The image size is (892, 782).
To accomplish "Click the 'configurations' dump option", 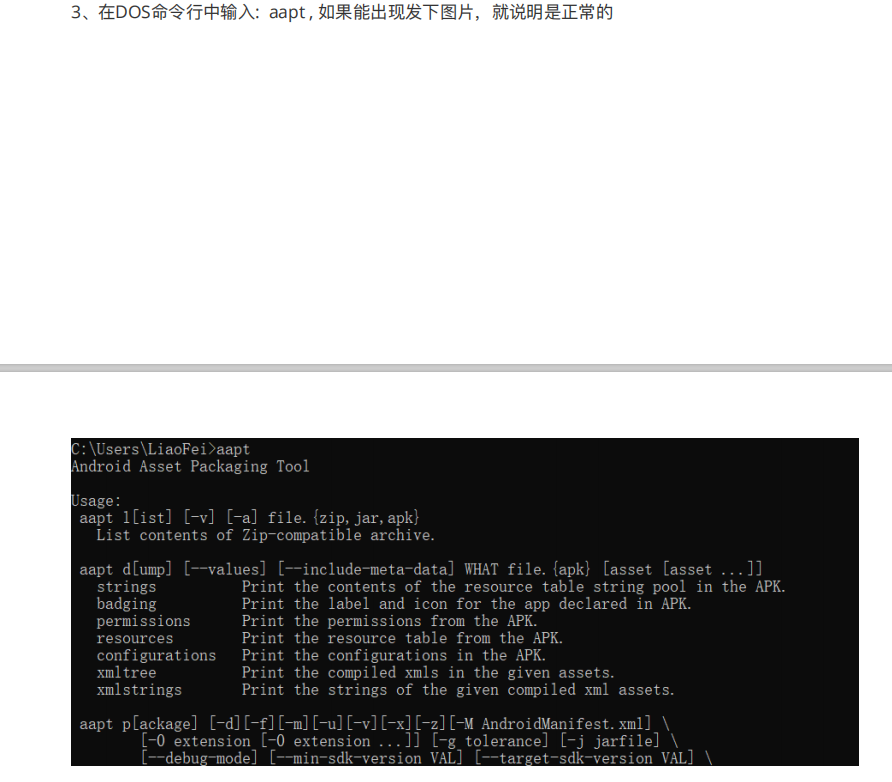I will 156,655.
